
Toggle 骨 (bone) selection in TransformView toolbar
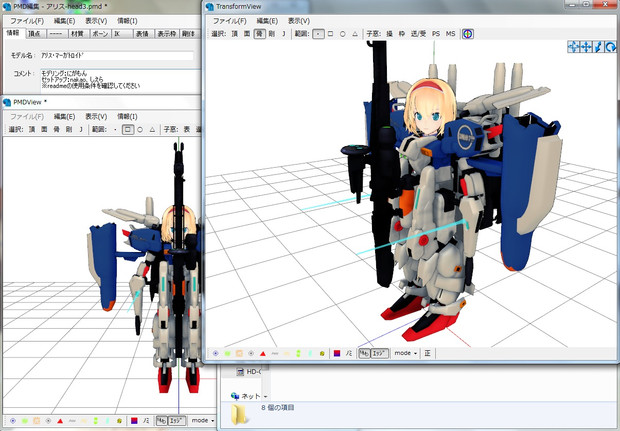click(260, 33)
